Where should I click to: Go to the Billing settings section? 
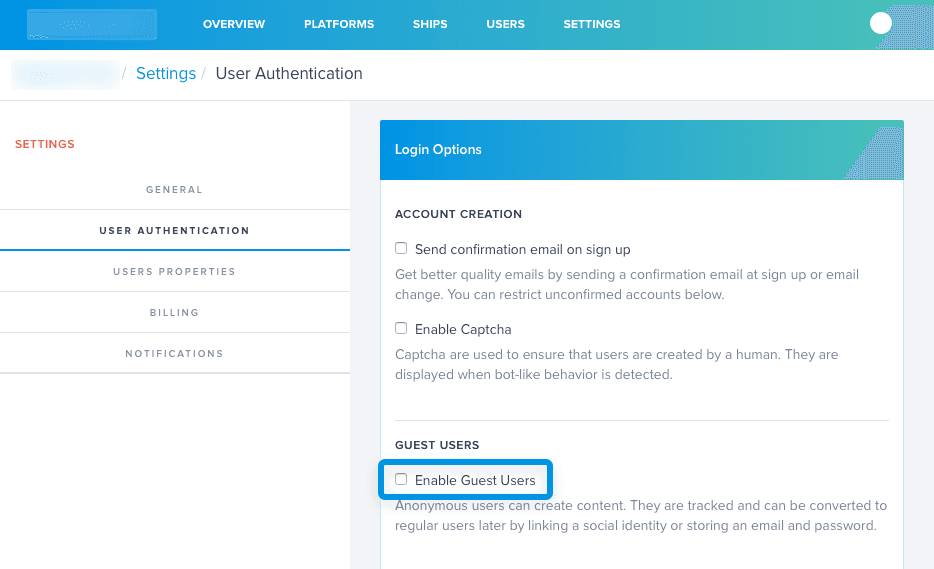(x=174, y=312)
